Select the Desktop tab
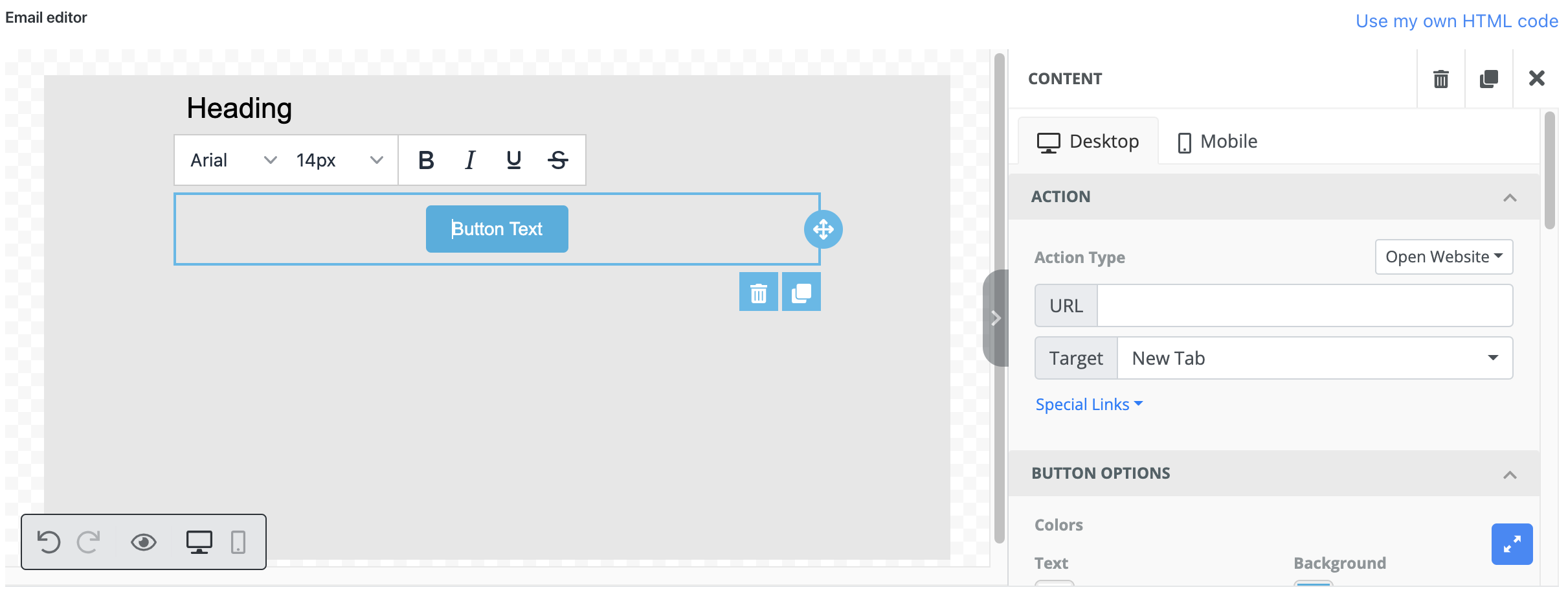 1089,141
